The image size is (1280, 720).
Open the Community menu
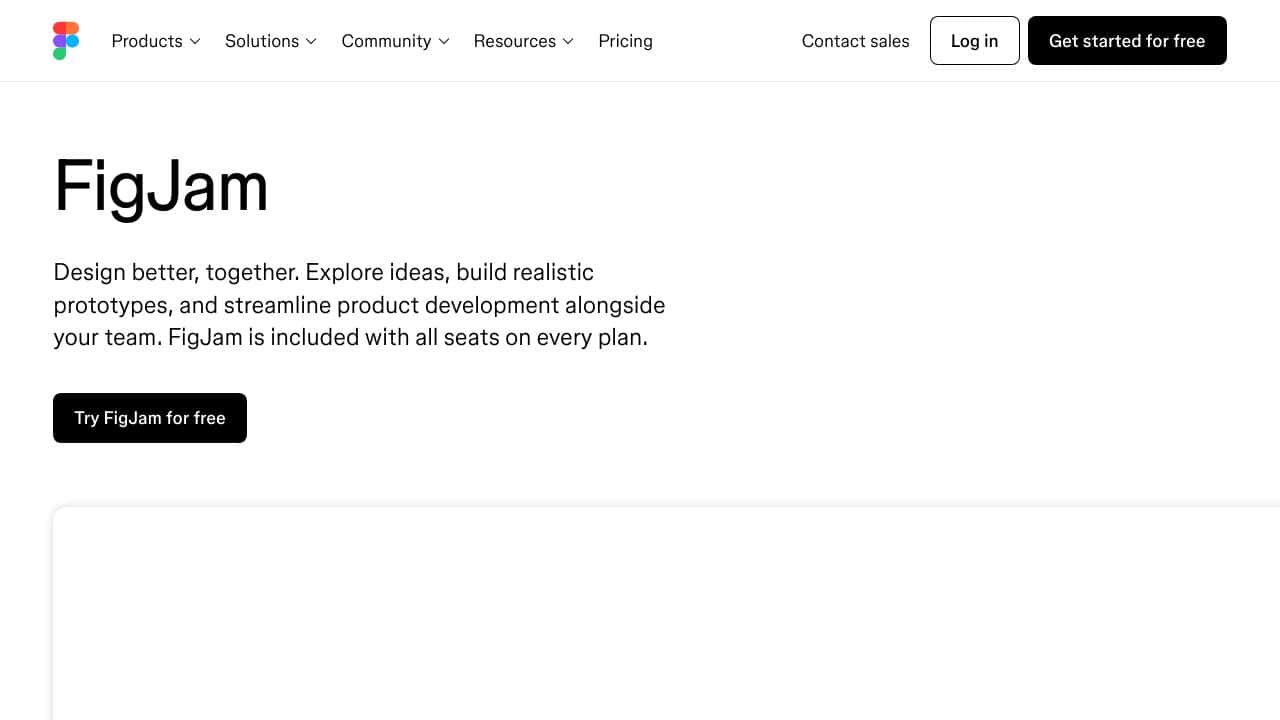point(396,41)
